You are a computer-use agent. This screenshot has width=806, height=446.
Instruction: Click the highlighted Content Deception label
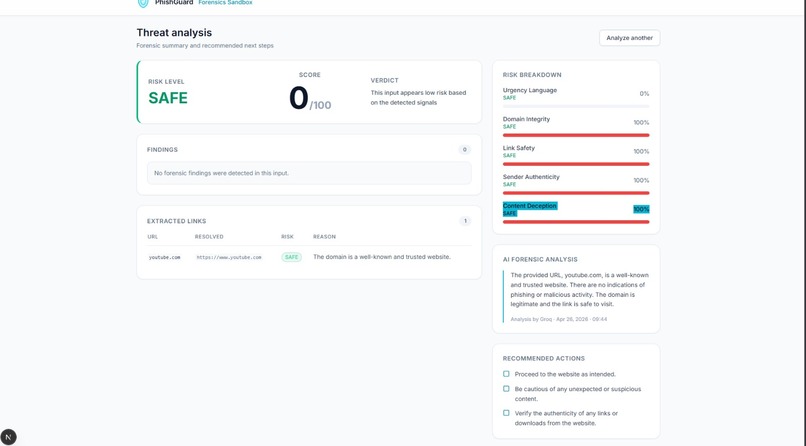529,206
